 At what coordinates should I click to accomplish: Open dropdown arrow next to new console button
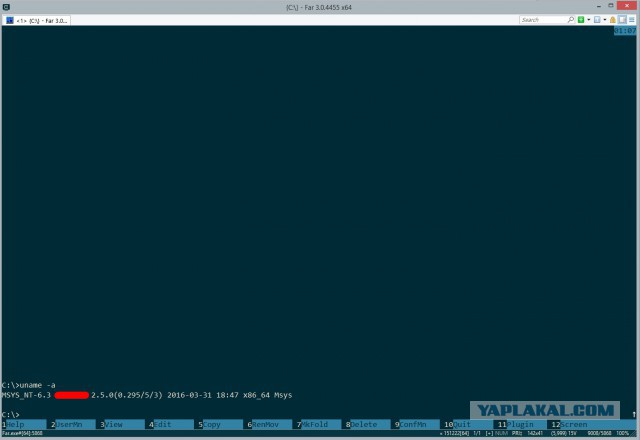tap(589, 20)
